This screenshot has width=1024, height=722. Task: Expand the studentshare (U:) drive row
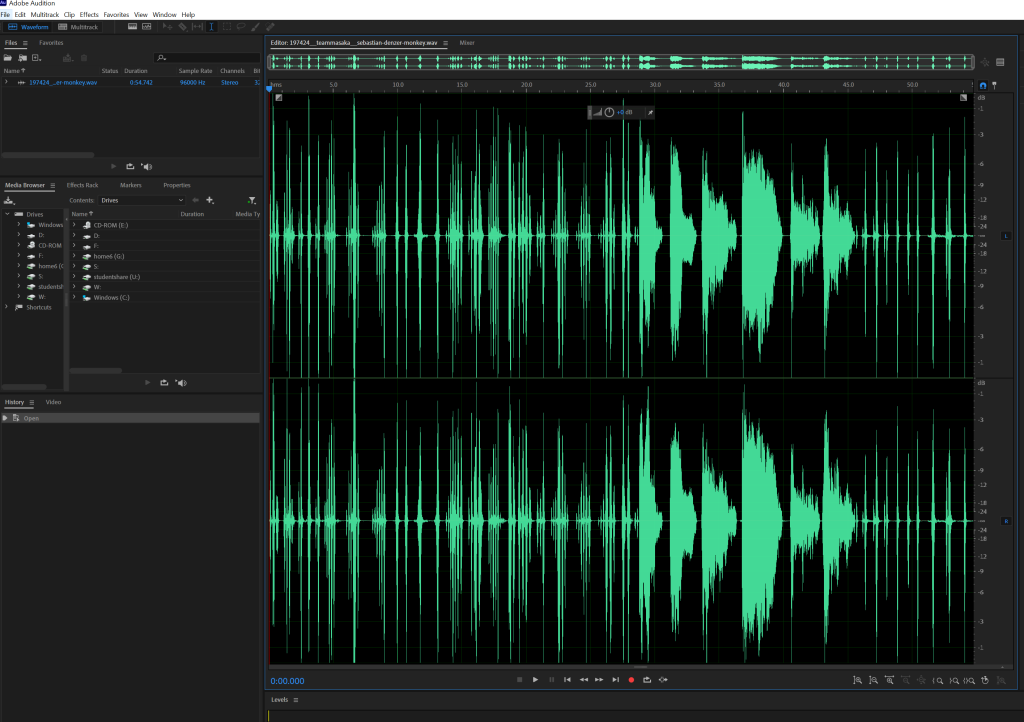tap(74, 276)
